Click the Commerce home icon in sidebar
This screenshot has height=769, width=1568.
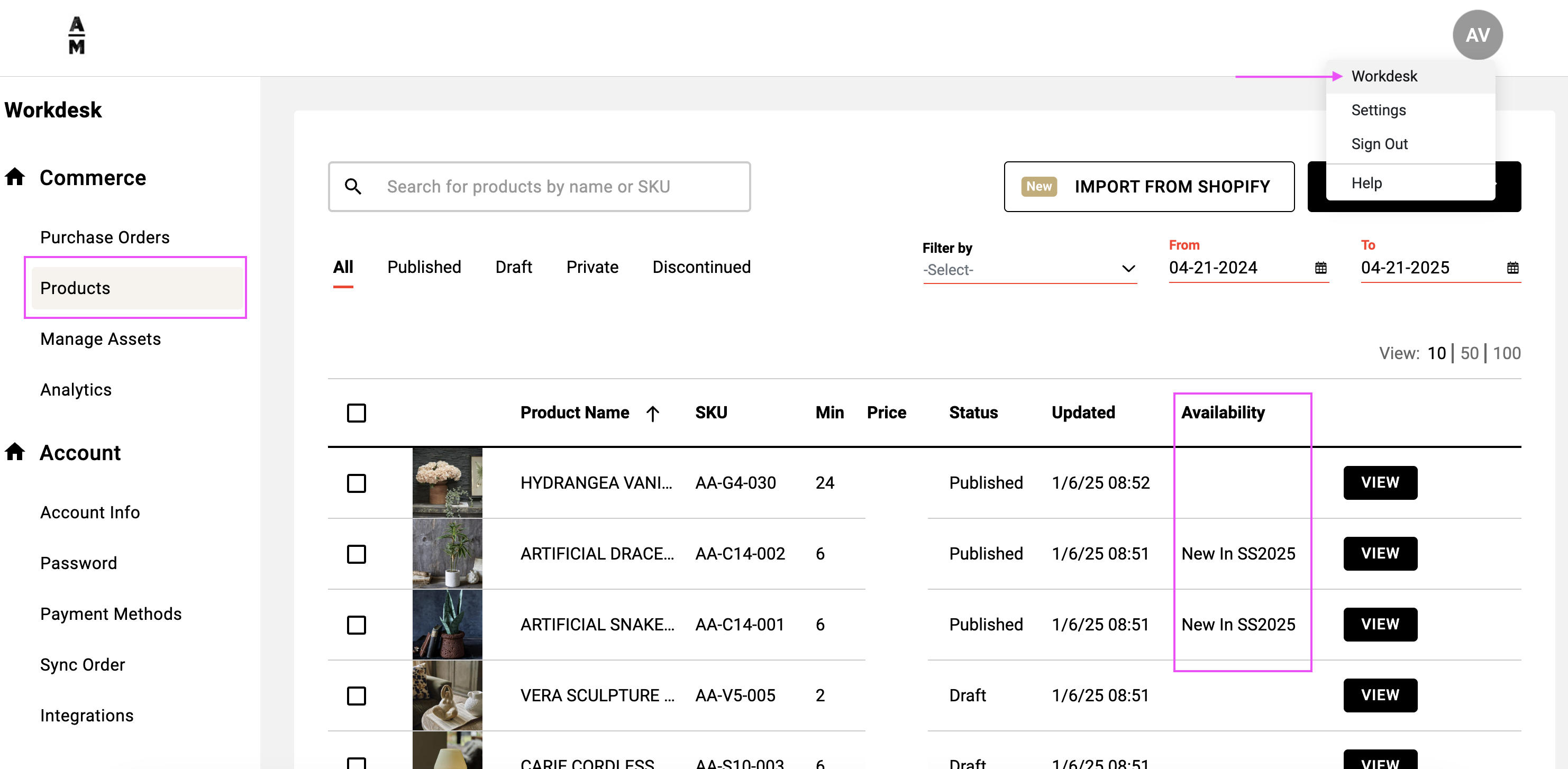(15, 177)
